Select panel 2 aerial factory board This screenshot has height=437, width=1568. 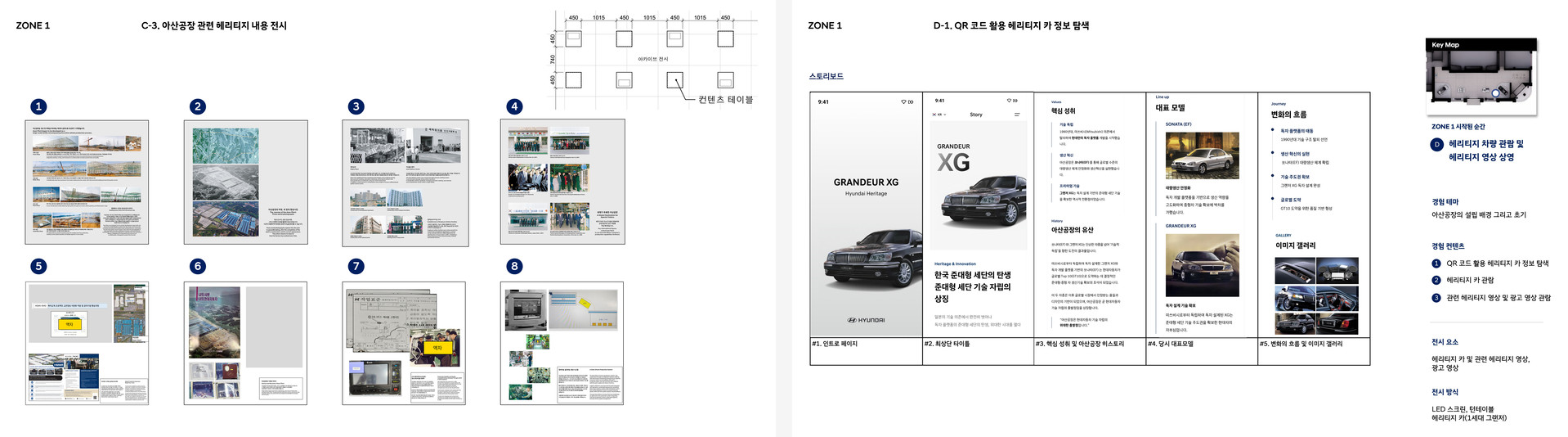(x=246, y=182)
